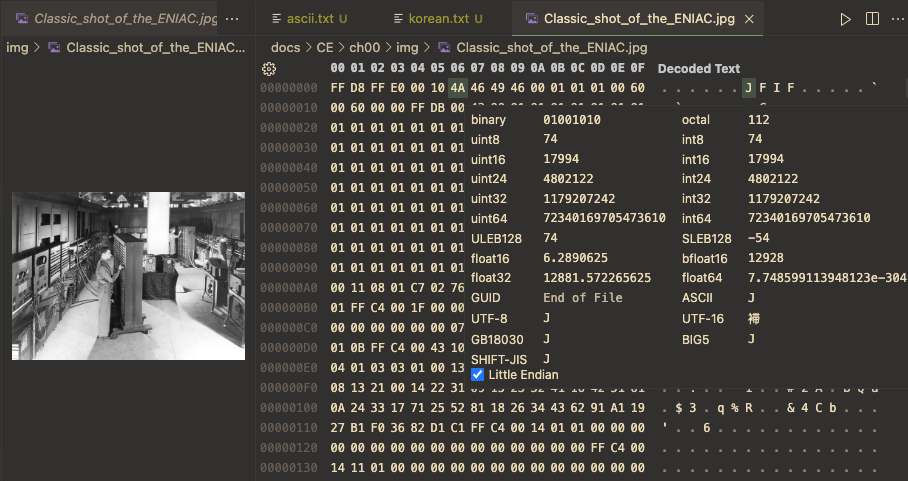Screen dimensions: 908x481
Task: Select byte 60 at end of row 00000000
Action: [x=638, y=88]
